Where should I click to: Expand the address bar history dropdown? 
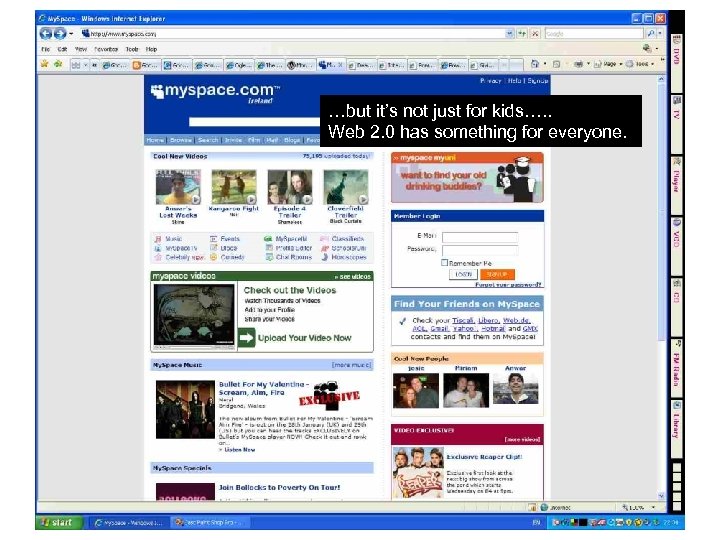click(x=509, y=34)
